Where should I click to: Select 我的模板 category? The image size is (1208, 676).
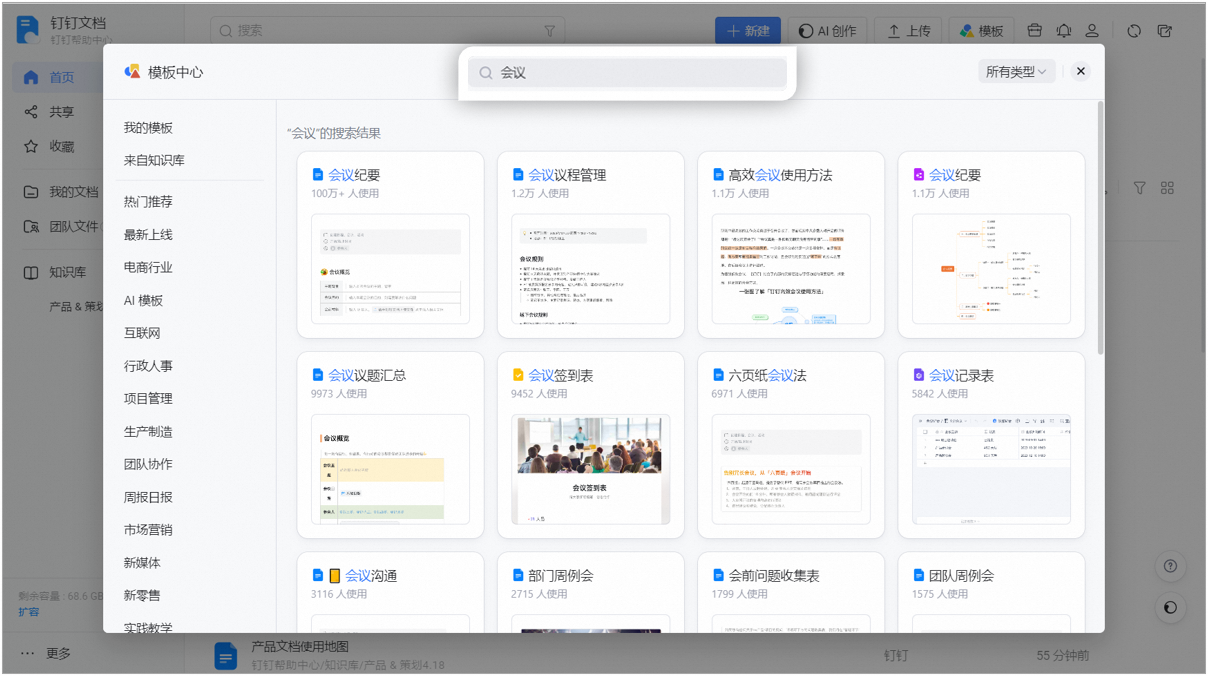148,128
